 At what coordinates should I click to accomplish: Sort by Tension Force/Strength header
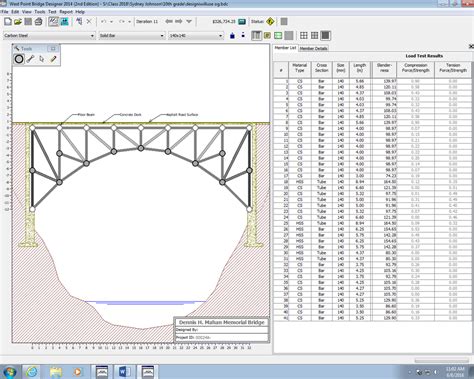pos(453,70)
